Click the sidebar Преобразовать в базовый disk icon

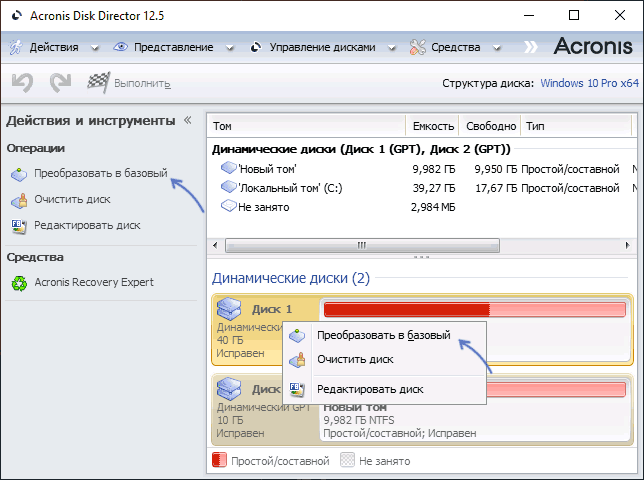point(19,174)
